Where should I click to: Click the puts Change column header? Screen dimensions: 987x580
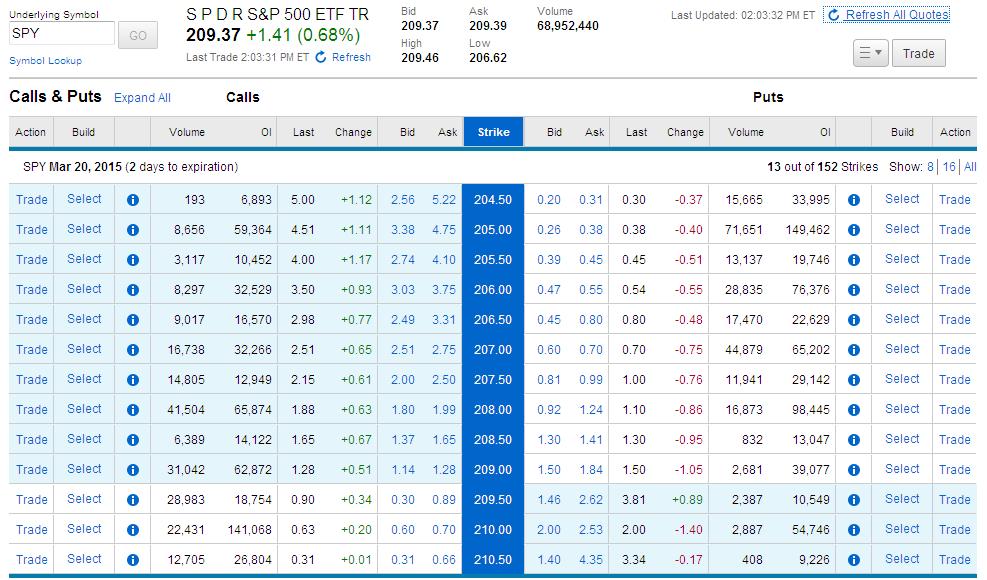[x=685, y=132]
